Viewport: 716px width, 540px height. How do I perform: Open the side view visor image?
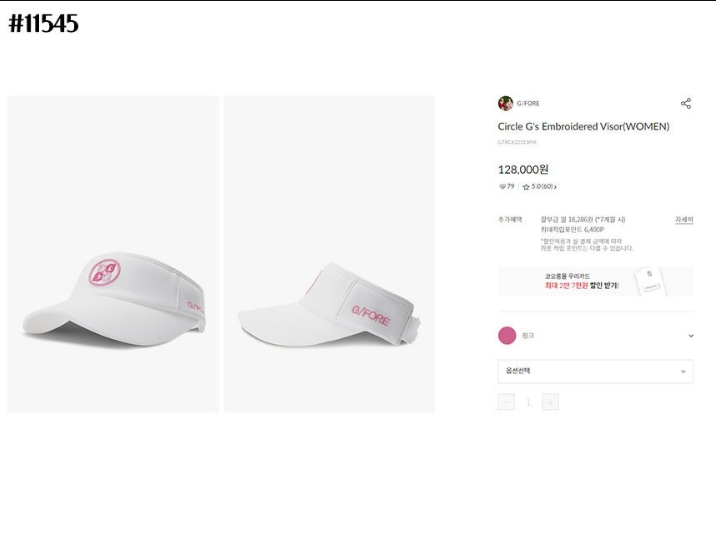click(329, 254)
